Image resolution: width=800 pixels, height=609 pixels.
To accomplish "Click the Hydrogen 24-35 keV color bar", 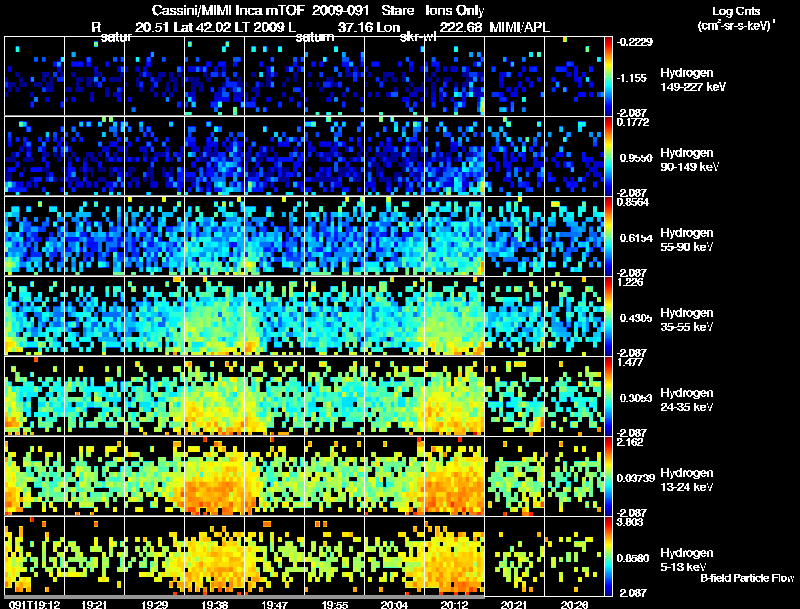I will click(x=608, y=397).
